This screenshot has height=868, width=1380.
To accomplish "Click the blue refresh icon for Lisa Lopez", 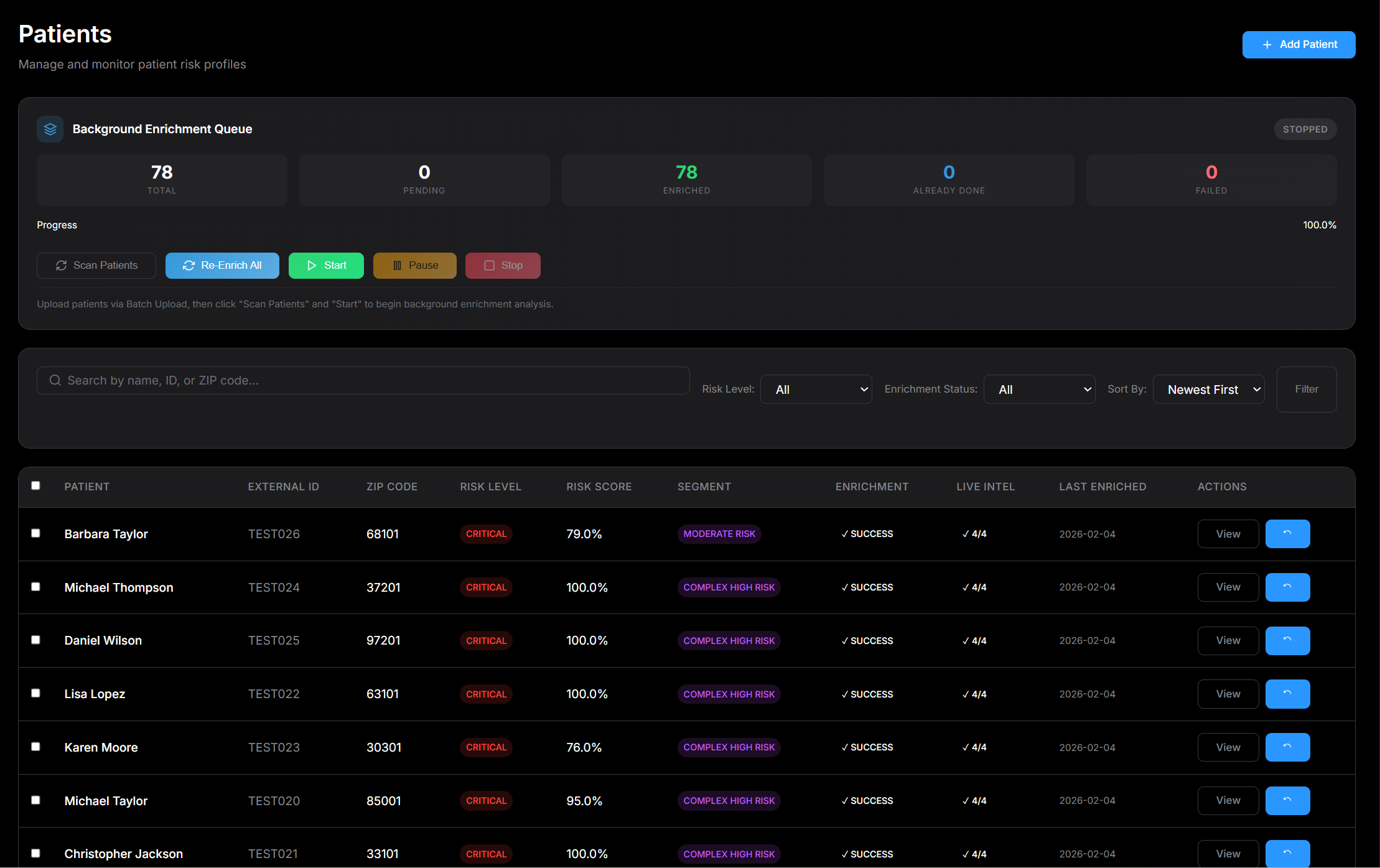I will (1287, 694).
